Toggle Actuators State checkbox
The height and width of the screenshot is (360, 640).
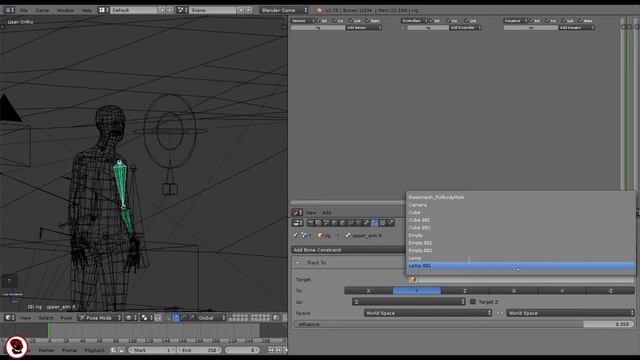click(580, 20)
